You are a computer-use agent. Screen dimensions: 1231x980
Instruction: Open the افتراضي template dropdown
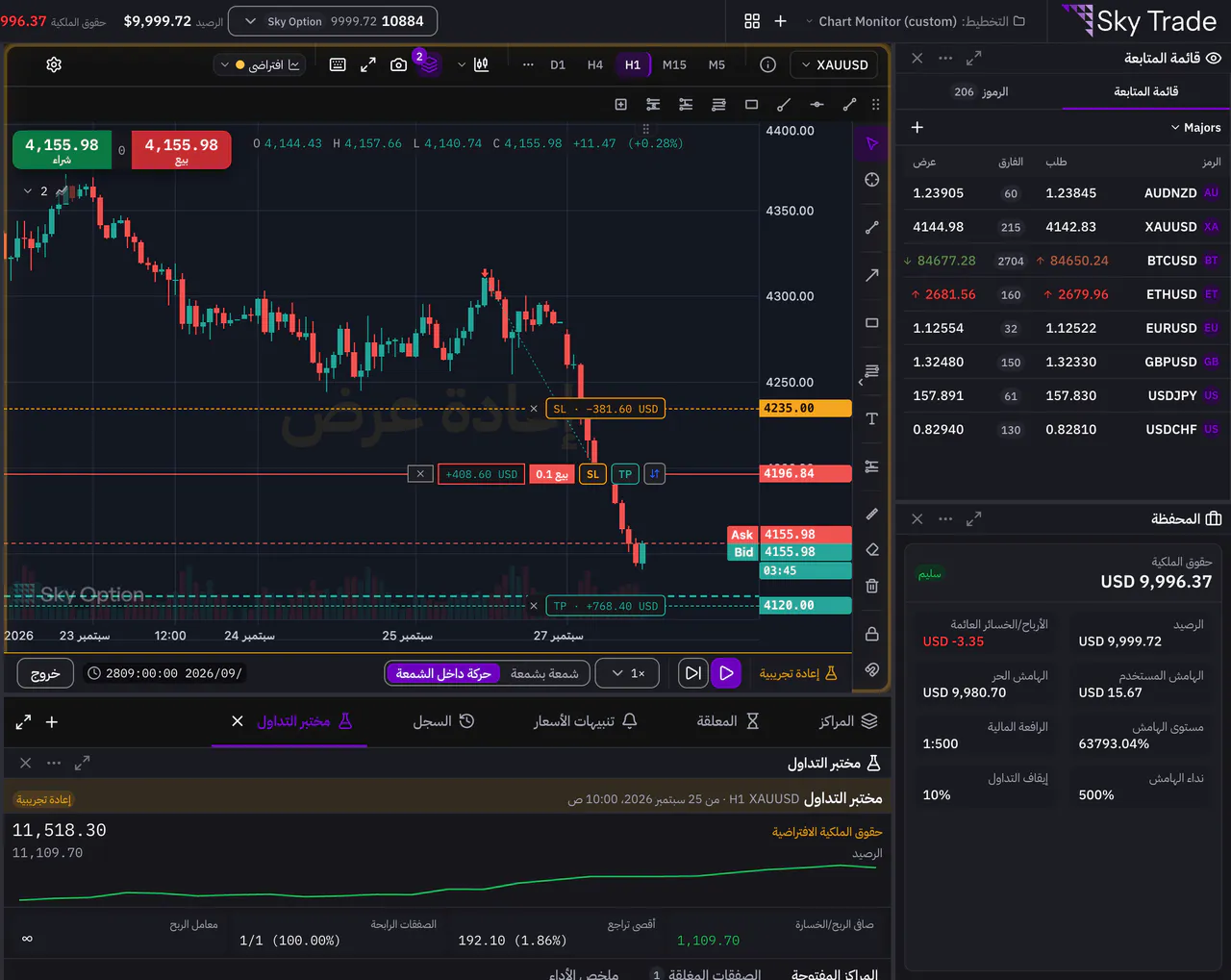click(x=260, y=64)
